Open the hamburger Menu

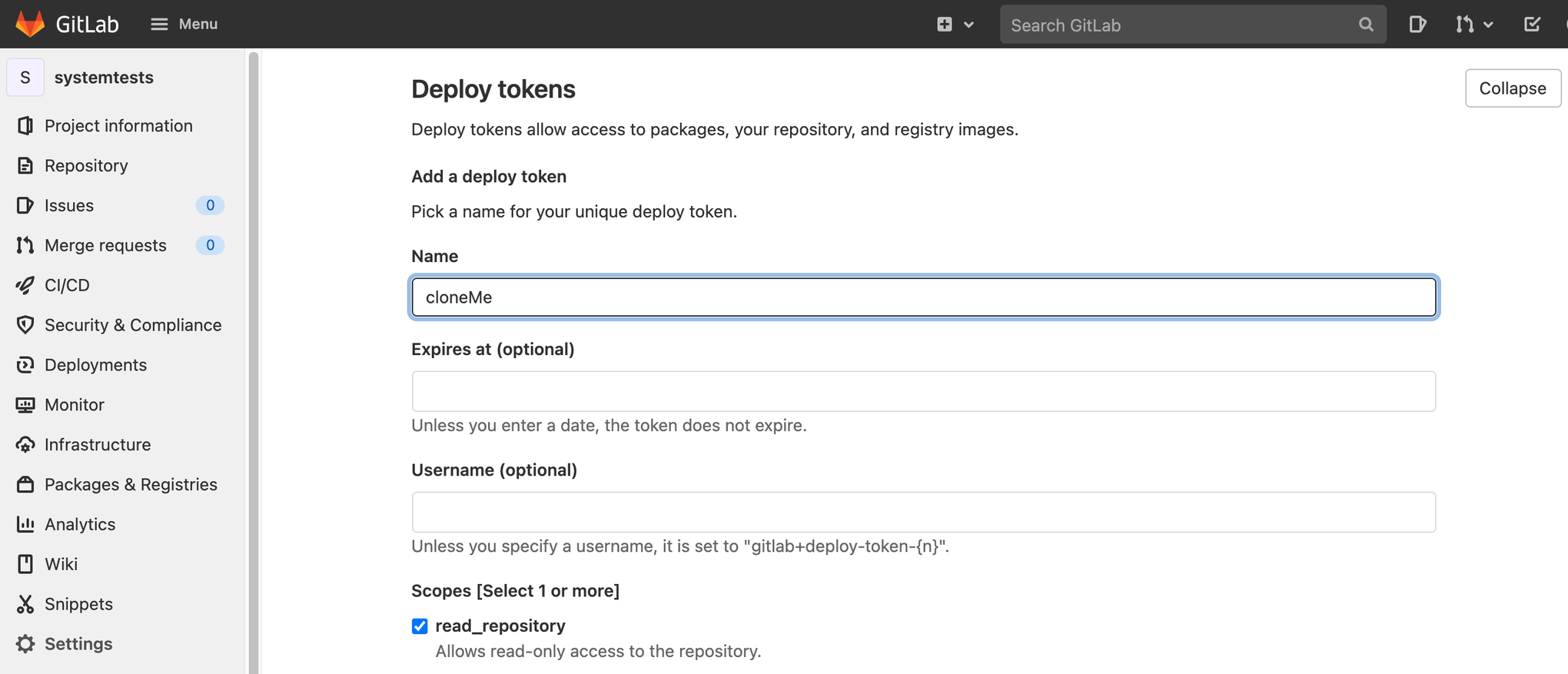(x=184, y=25)
